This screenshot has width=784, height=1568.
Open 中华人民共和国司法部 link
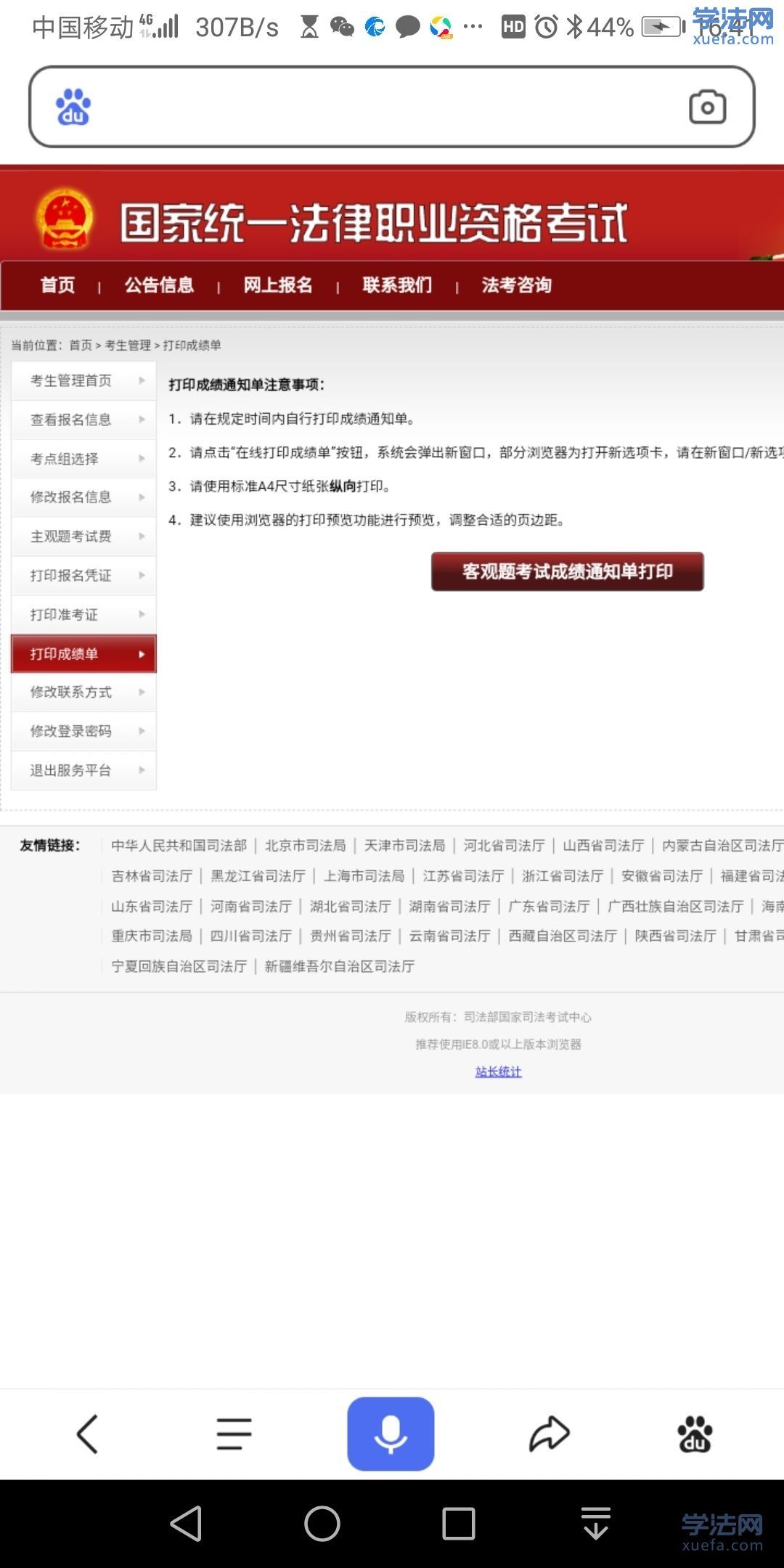(179, 846)
